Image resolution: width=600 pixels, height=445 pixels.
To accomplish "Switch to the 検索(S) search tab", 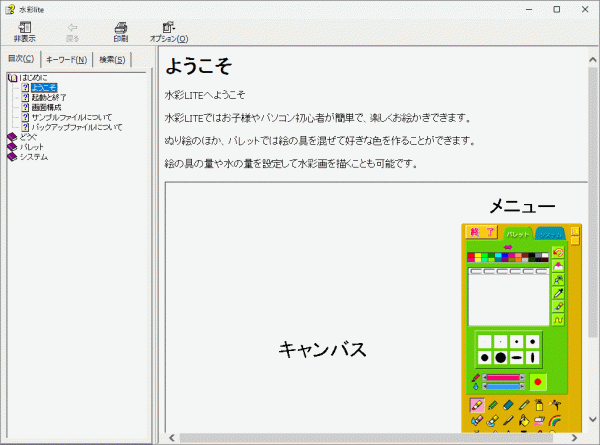I will pos(112,60).
